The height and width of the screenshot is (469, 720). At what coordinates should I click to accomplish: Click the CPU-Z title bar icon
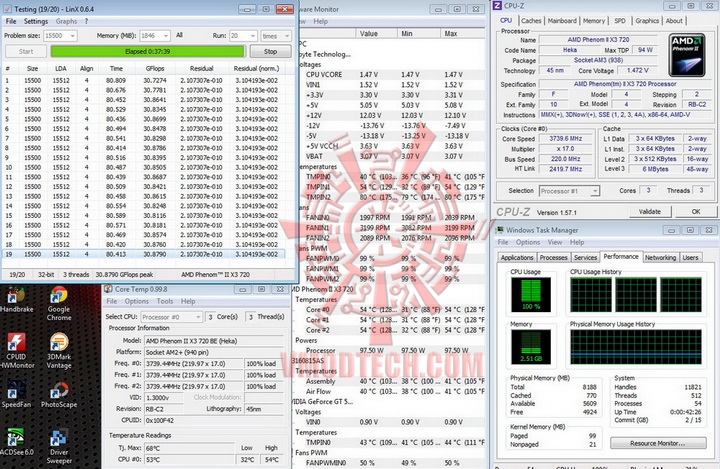(x=497, y=6)
